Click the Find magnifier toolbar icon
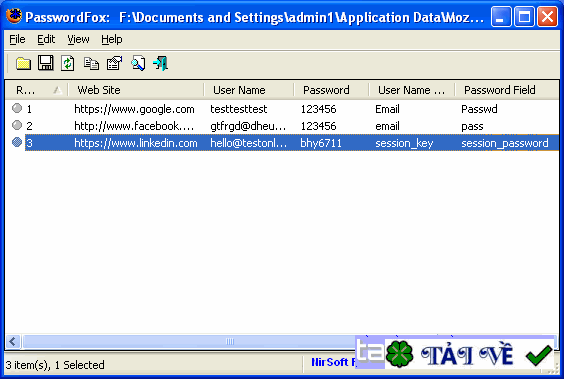 (138, 63)
